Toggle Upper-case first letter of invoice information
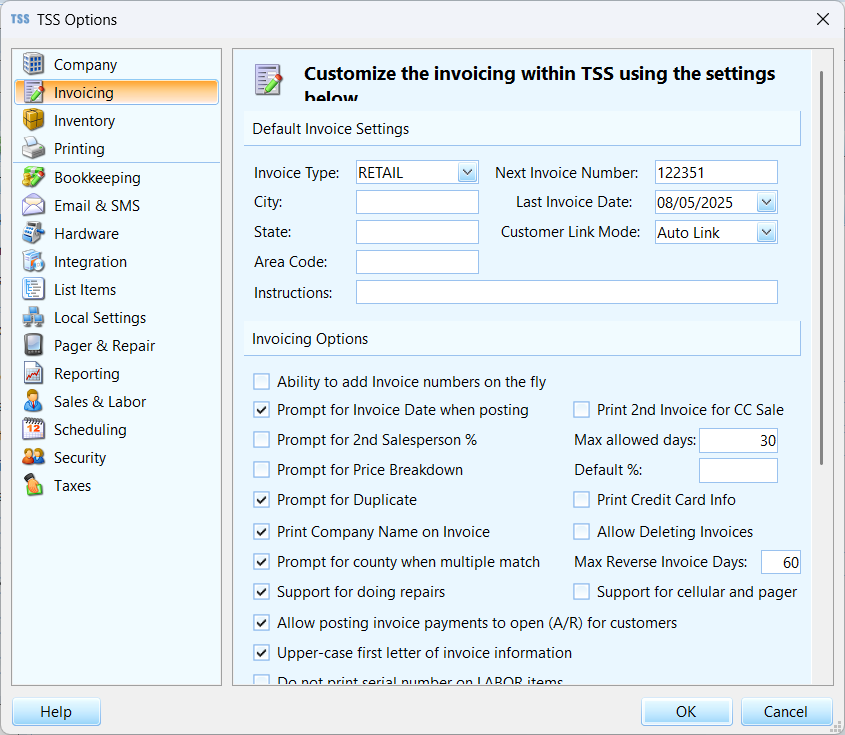Screen dimensions: 845x735 point(261,653)
